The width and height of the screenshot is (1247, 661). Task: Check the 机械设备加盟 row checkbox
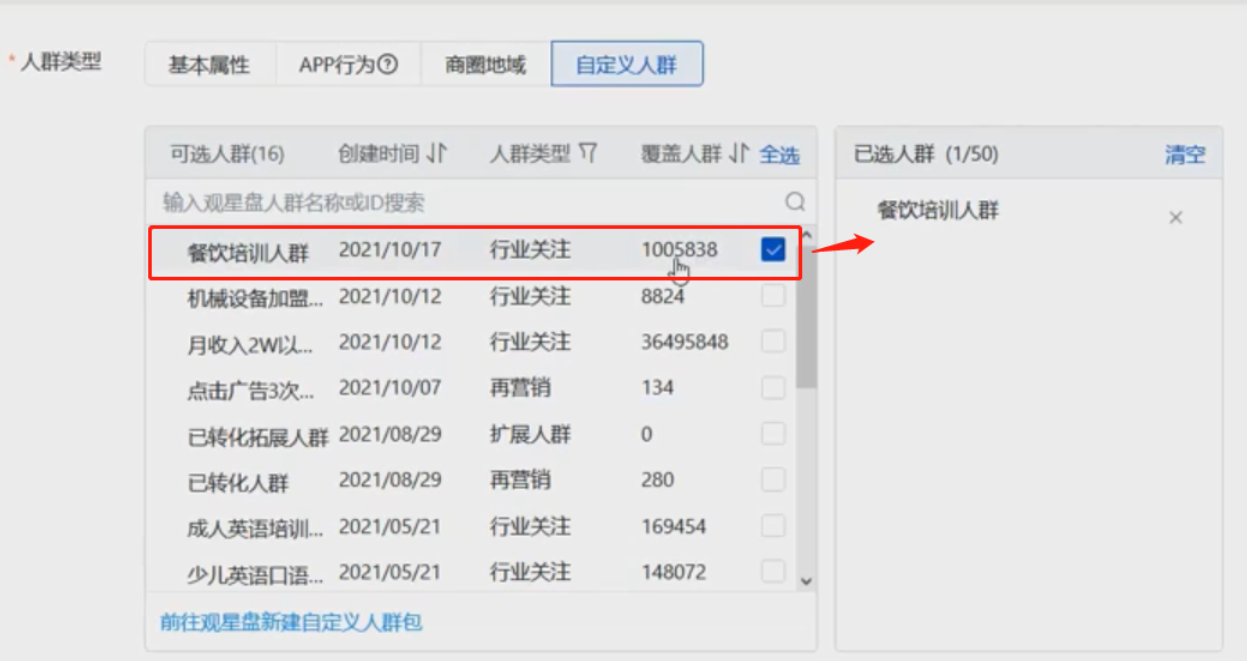point(773,296)
